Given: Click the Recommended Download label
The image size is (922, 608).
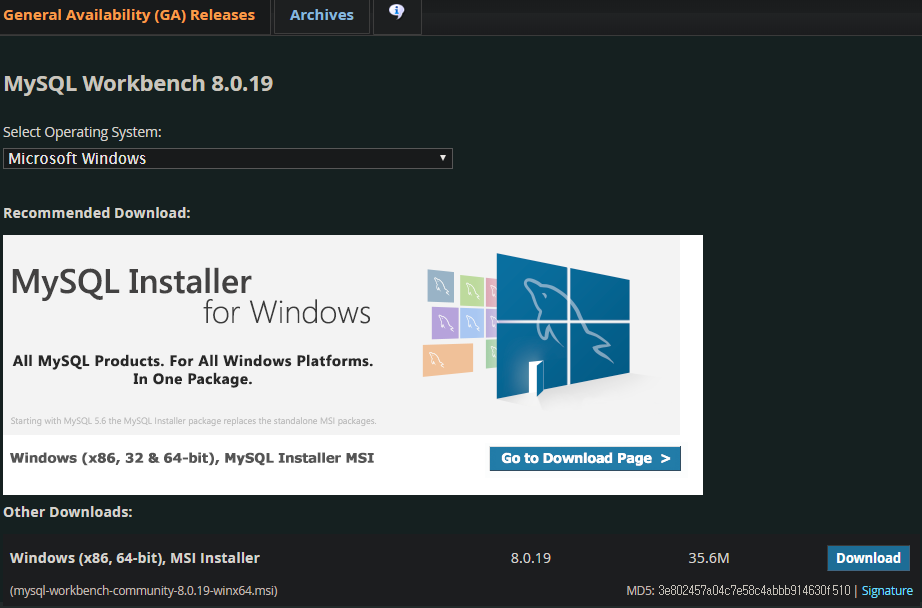Looking at the screenshot, I should (x=97, y=213).
